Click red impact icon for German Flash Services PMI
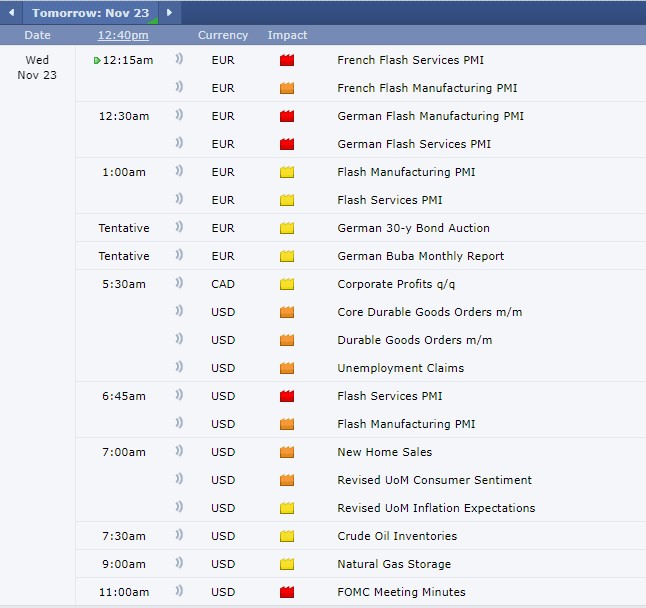This screenshot has height=608, width=646. (287, 144)
